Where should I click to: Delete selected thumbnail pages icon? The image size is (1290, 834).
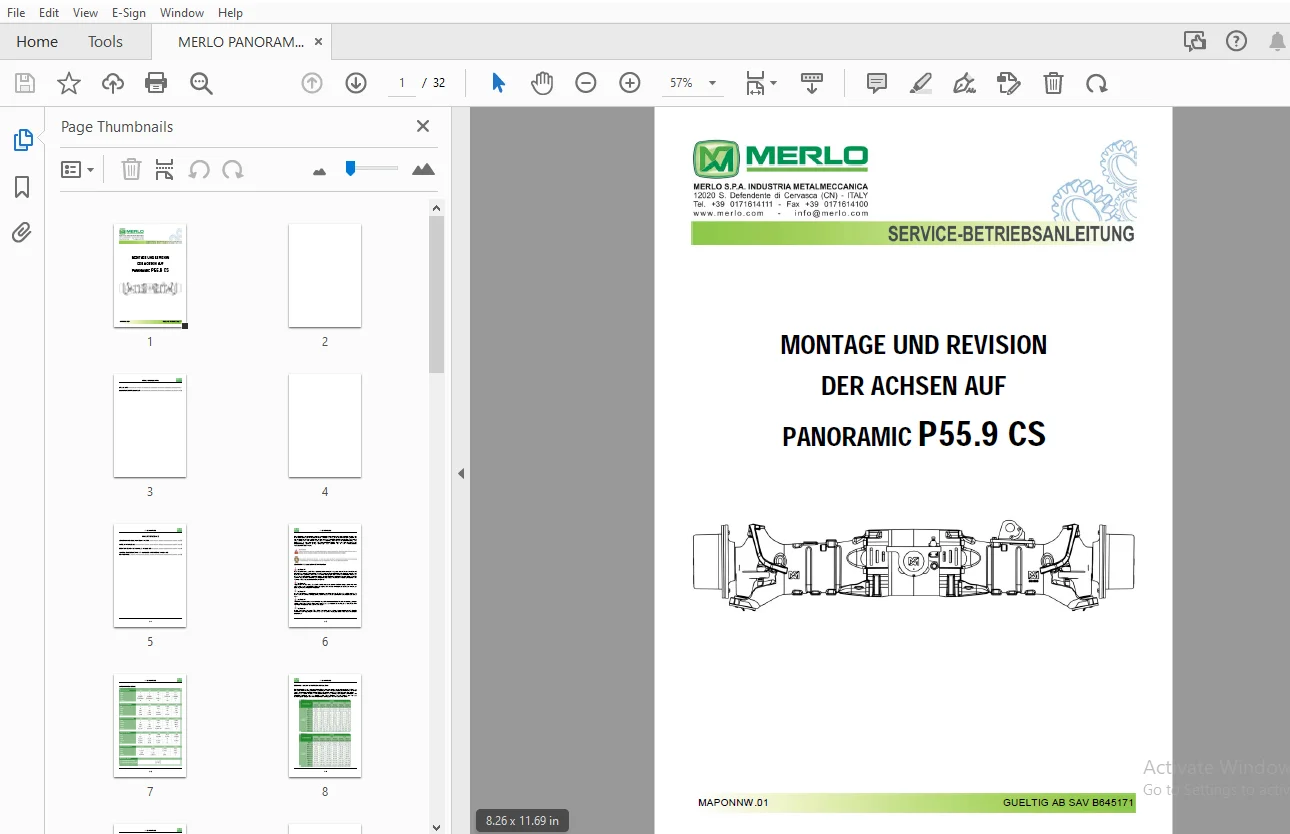pyautogui.click(x=131, y=169)
